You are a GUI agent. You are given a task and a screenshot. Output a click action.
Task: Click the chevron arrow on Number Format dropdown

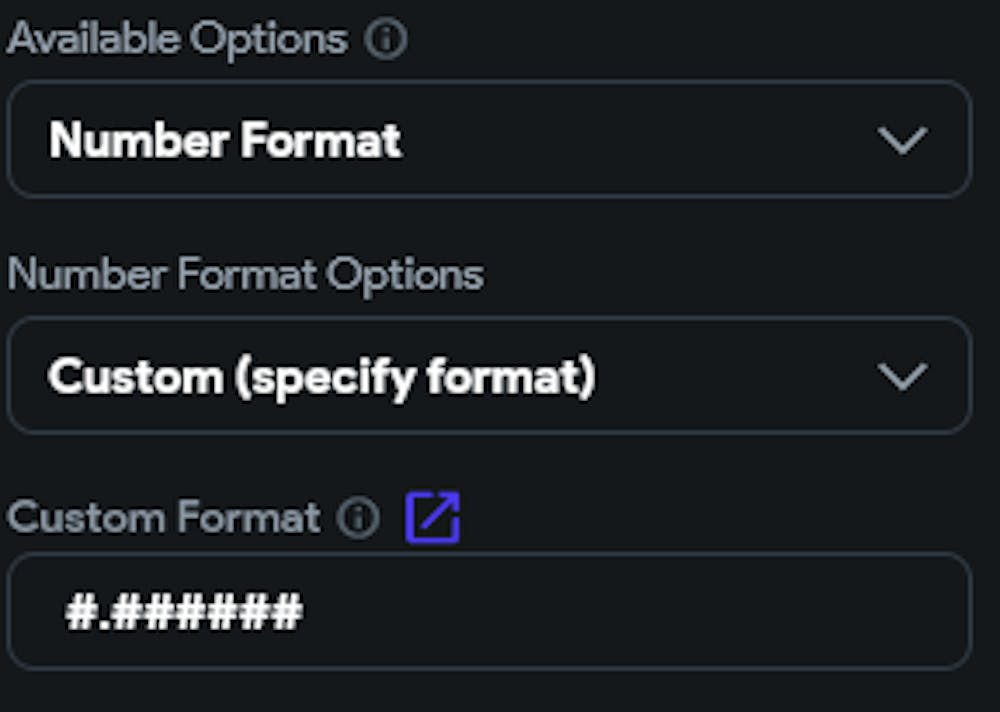[x=902, y=141]
